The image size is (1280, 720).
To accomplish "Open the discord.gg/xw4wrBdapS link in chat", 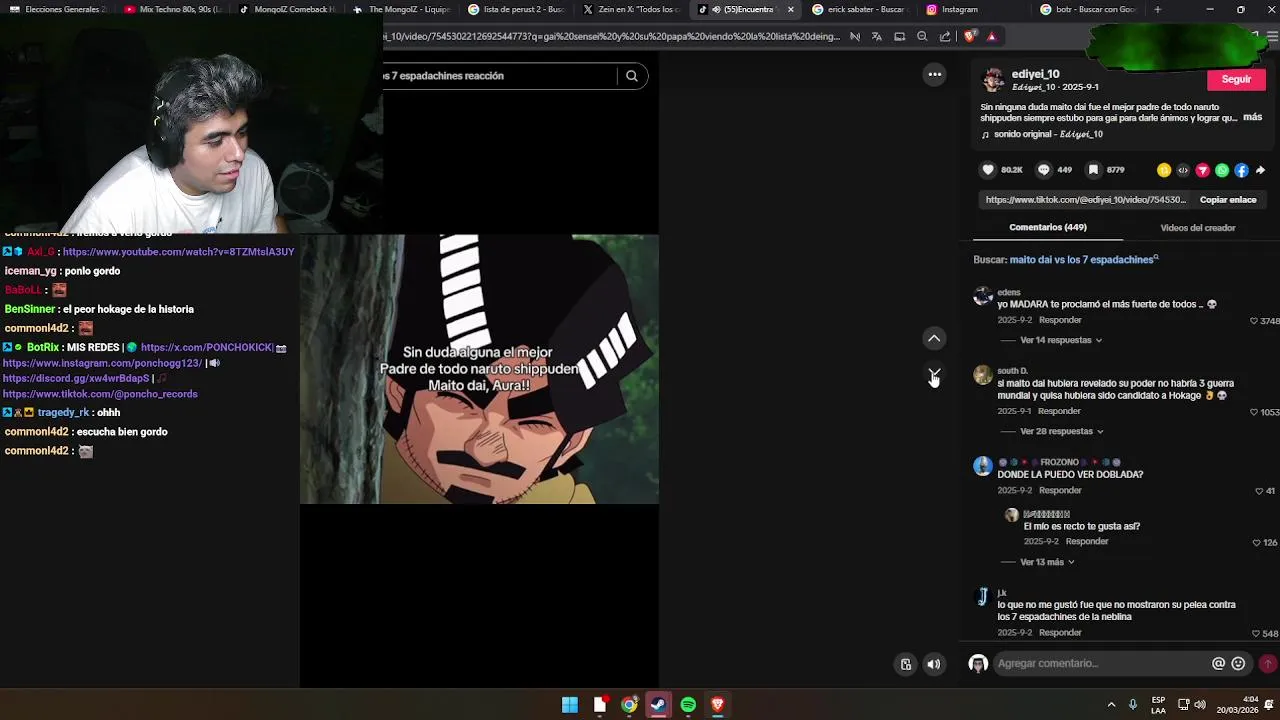I will pos(76,379).
